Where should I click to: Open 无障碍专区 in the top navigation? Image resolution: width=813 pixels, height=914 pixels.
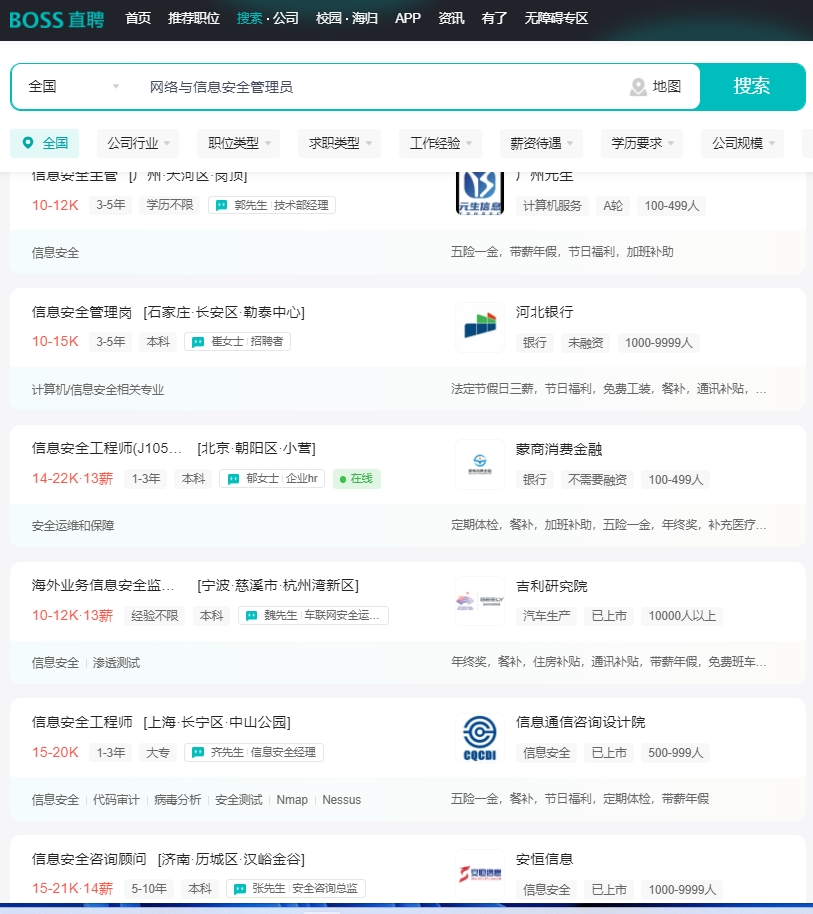click(x=556, y=19)
